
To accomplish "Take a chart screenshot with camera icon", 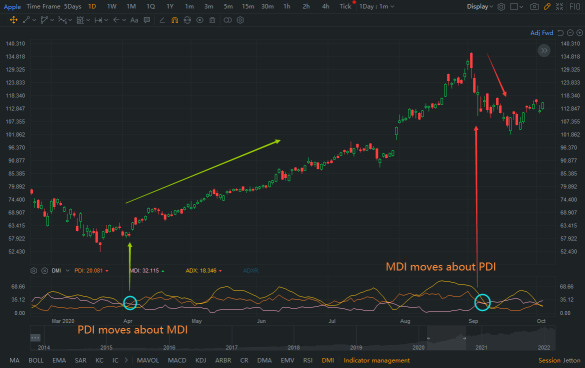I will click(534, 6).
